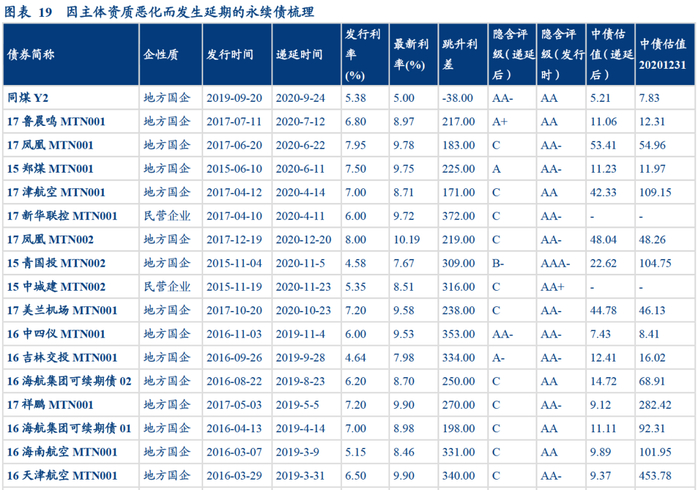The image size is (700, 490).
Task: Select the 17鲁晨鸣MTN001 bond name
Action: coord(56,121)
